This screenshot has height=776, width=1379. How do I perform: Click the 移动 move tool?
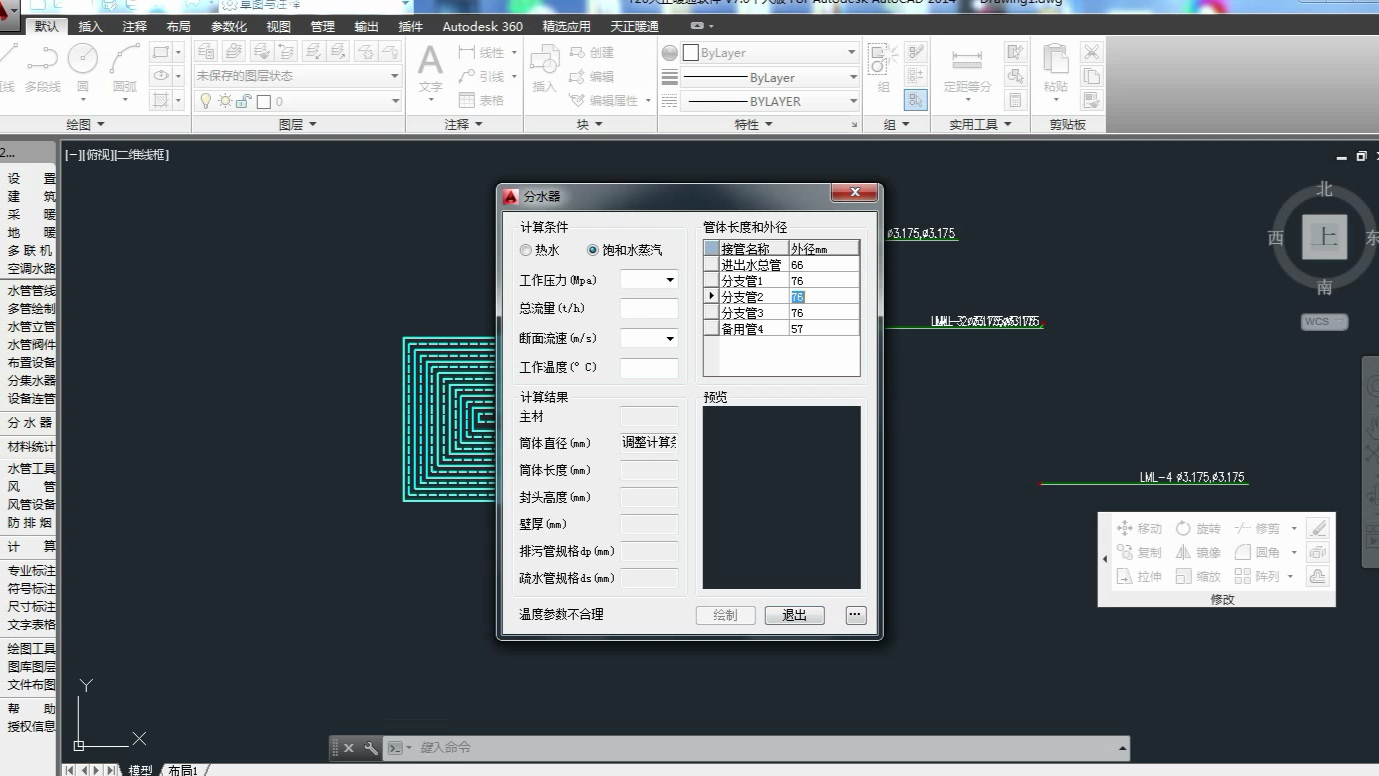coord(1138,528)
